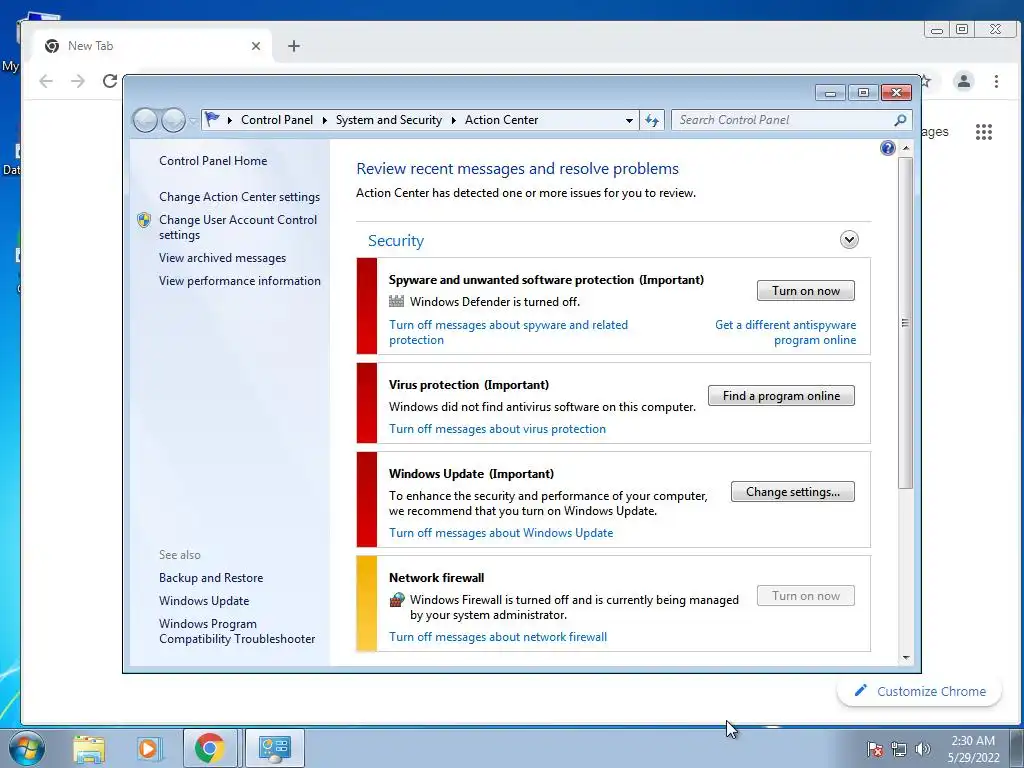Collapse the Security section chevron
The width and height of the screenshot is (1024, 768).
click(849, 240)
